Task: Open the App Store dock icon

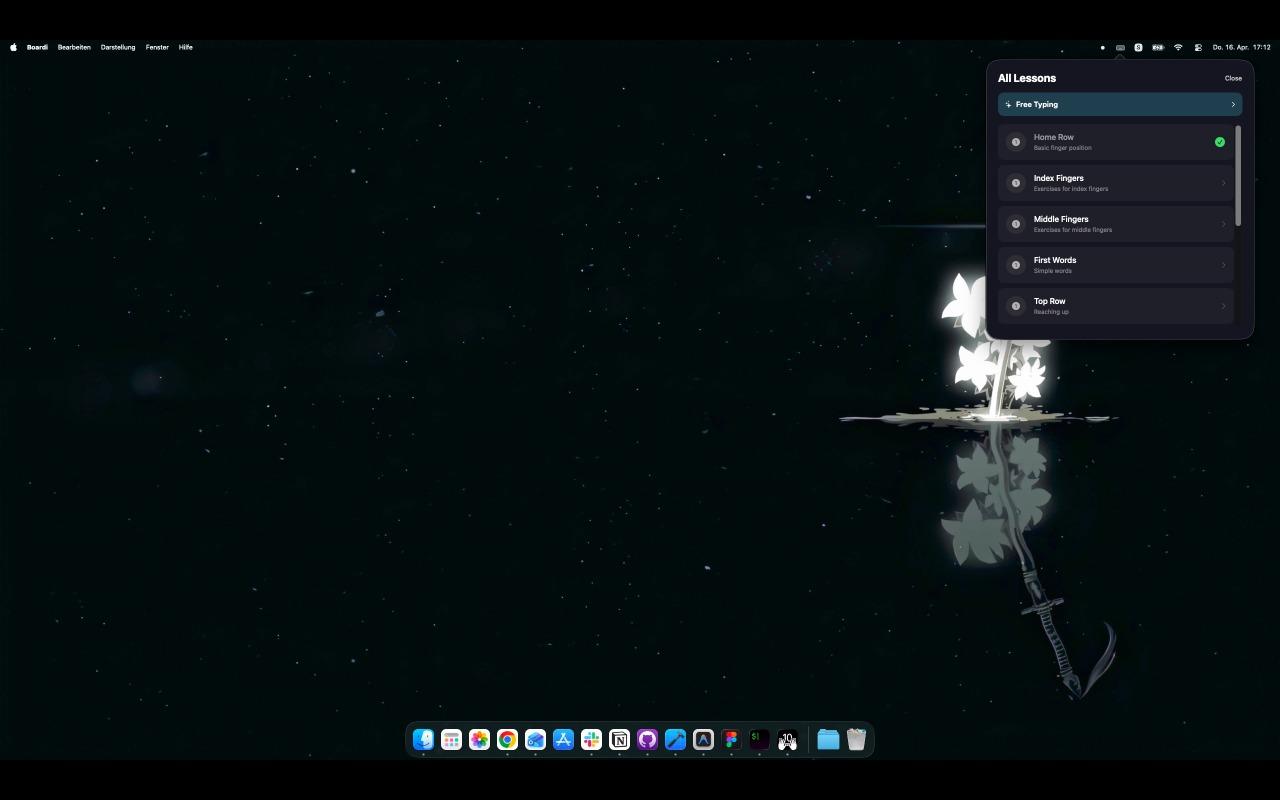Action: click(x=564, y=739)
